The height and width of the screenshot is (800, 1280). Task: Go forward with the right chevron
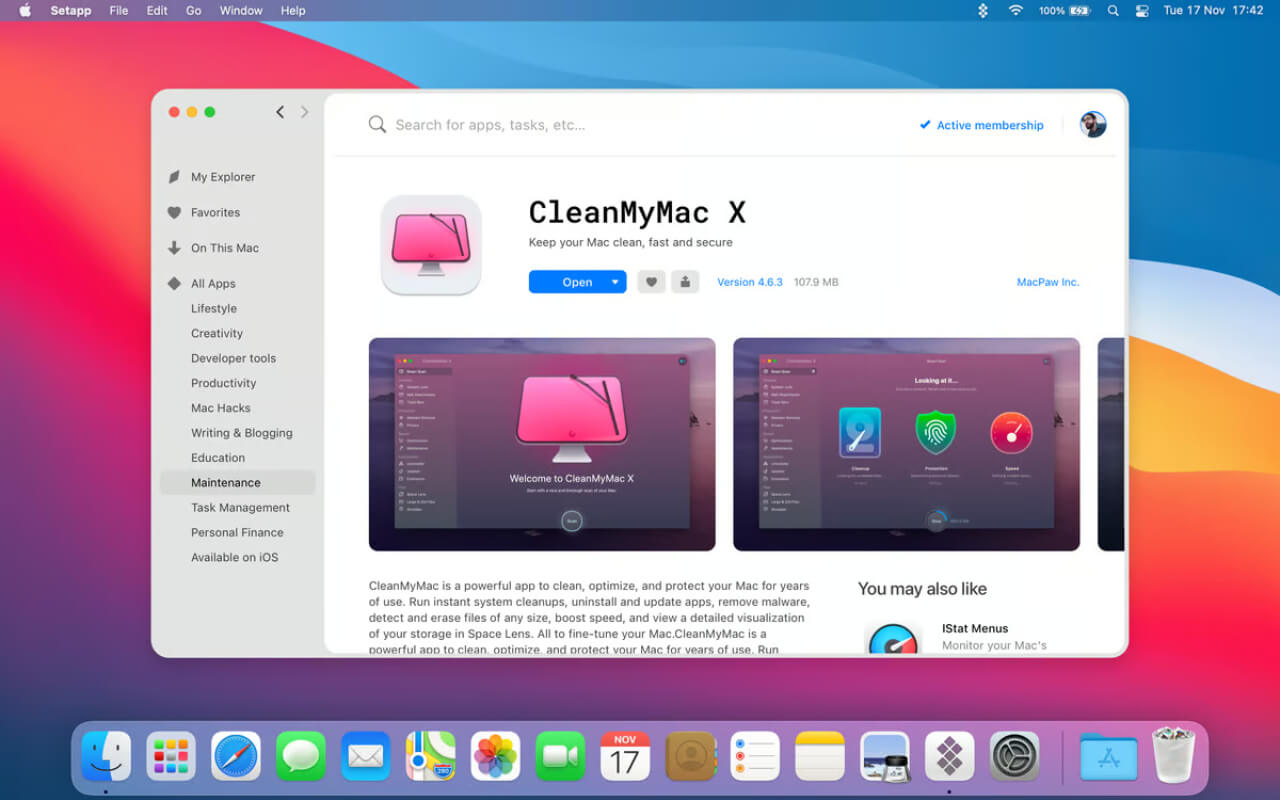click(305, 112)
